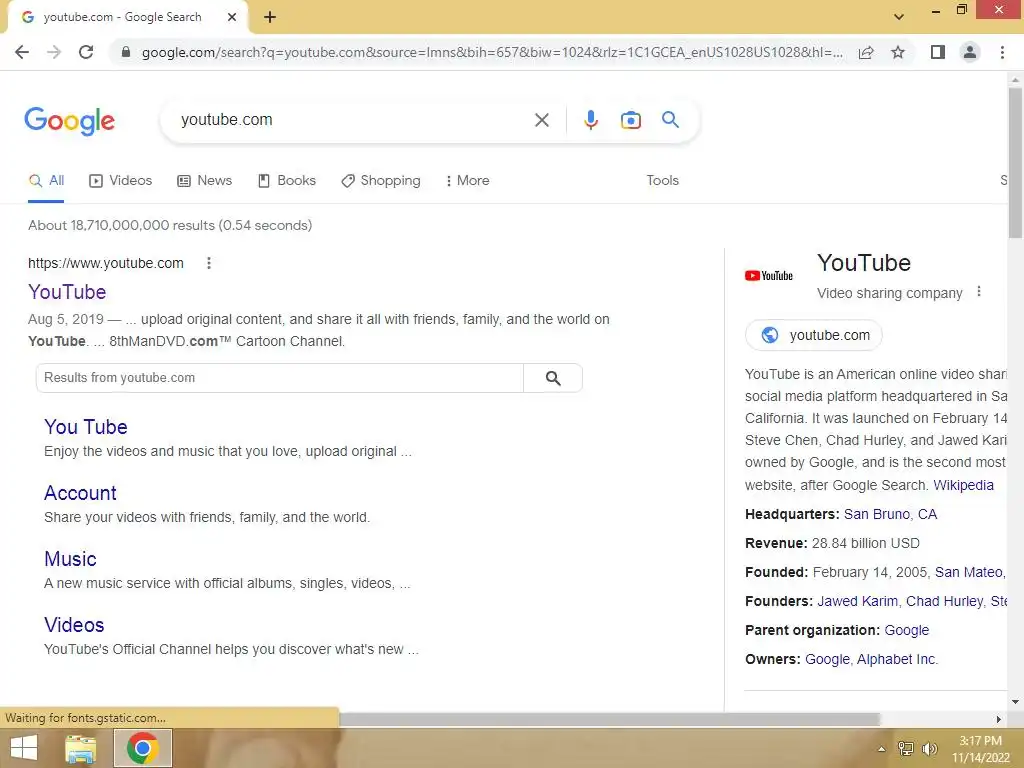Click inside the Results from youtube.com field
Viewport: 1024px width, 768px height.
pos(280,378)
